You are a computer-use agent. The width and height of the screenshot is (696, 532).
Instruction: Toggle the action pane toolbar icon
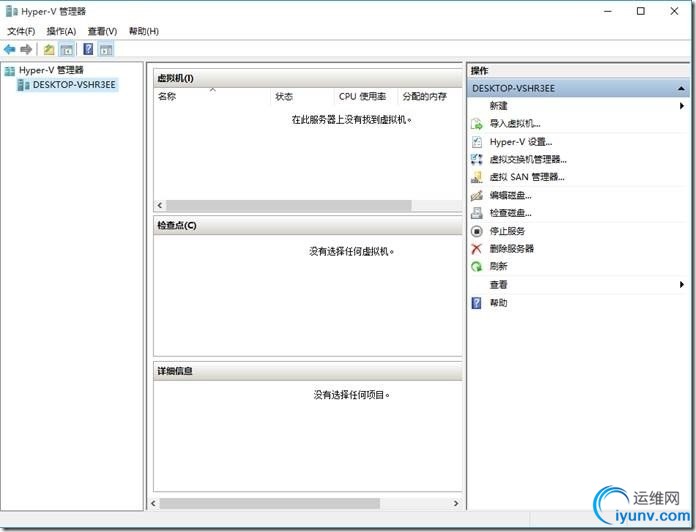pos(106,49)
